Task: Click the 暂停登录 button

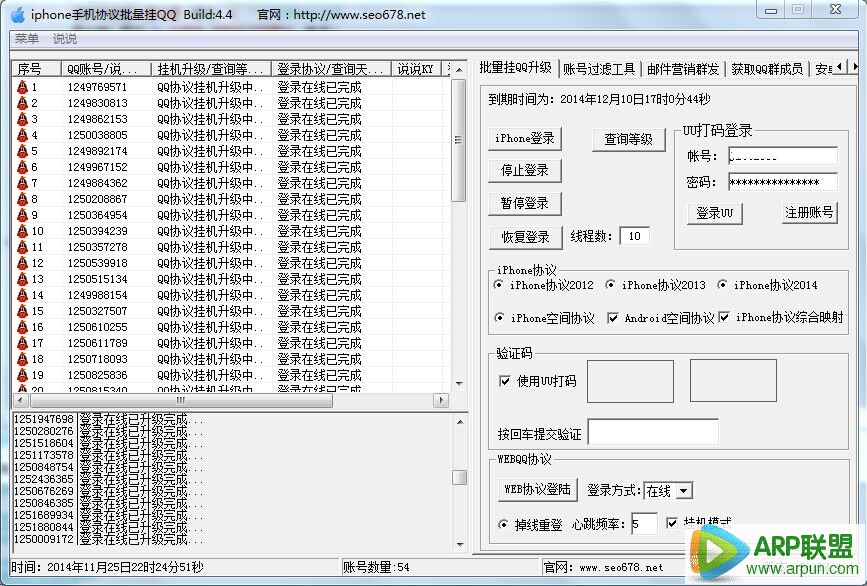Action: point(525,203)
